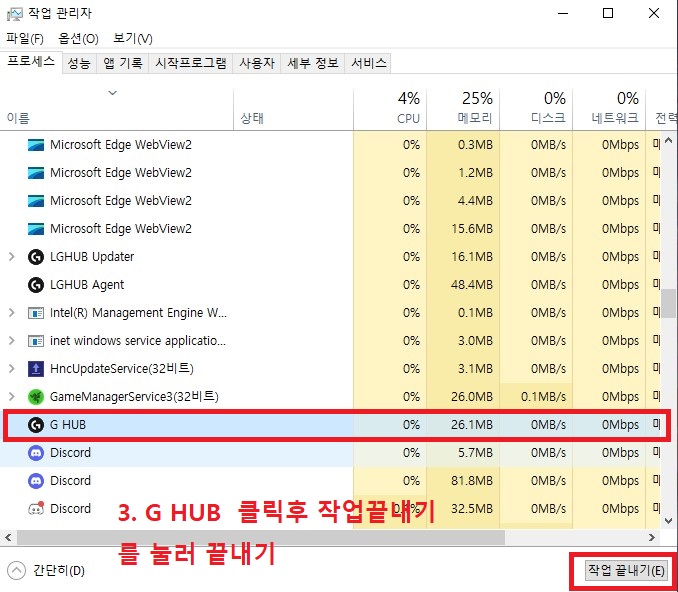Select the LGHUB Updater name text
The height and width of the screenshot is (592, 678).
(92, 257)
